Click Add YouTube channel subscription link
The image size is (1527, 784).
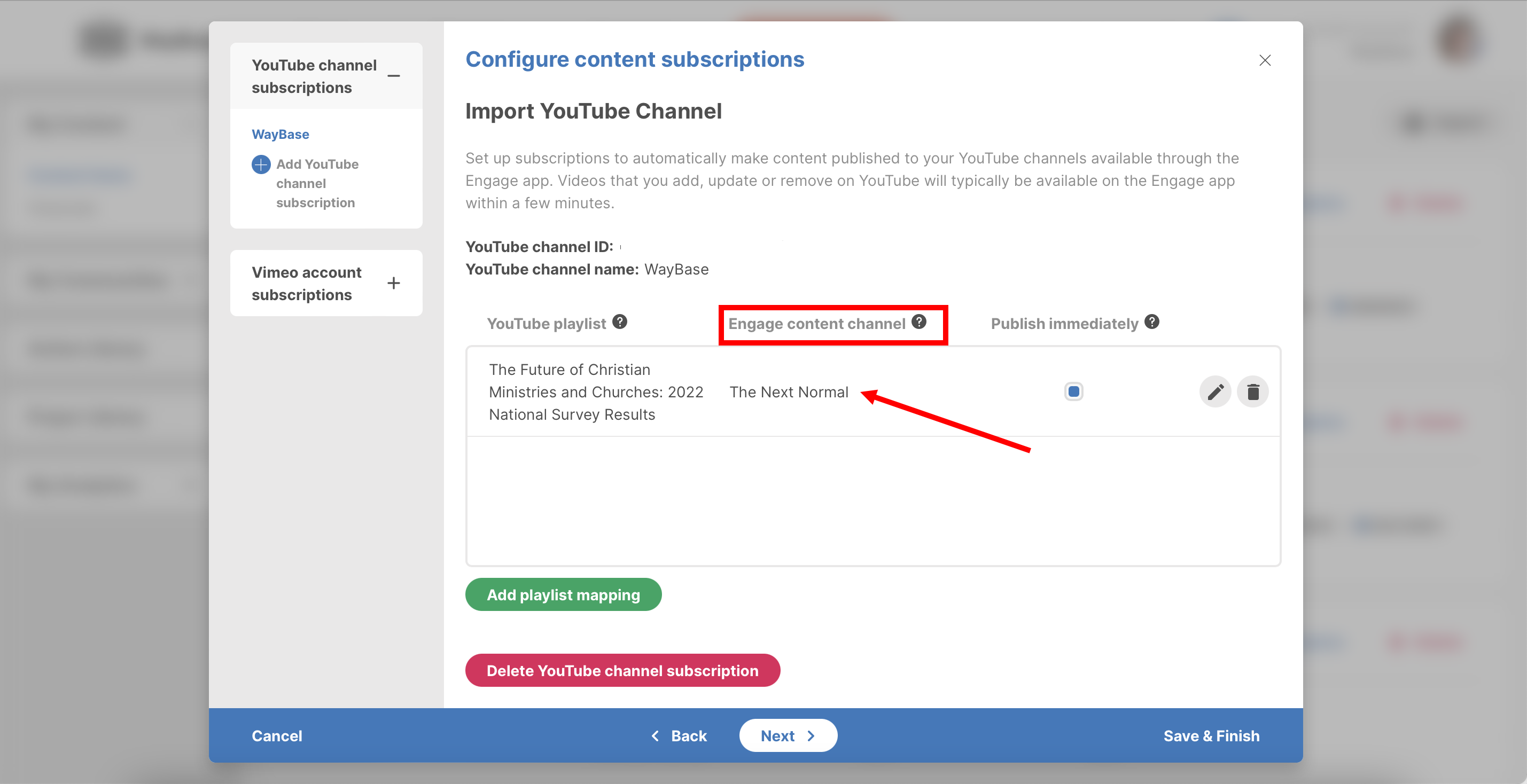pyautogui.click(x=317, y=183)
